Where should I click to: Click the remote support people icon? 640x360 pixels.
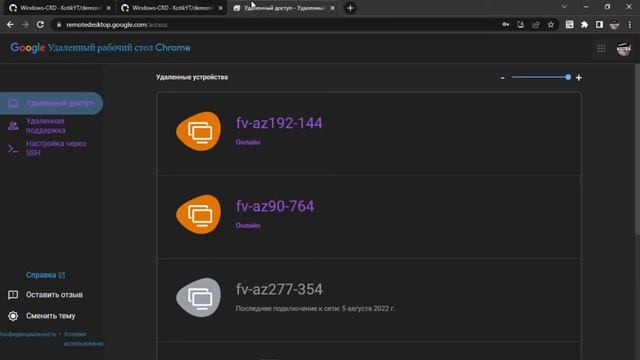click(x=13, y=126)
